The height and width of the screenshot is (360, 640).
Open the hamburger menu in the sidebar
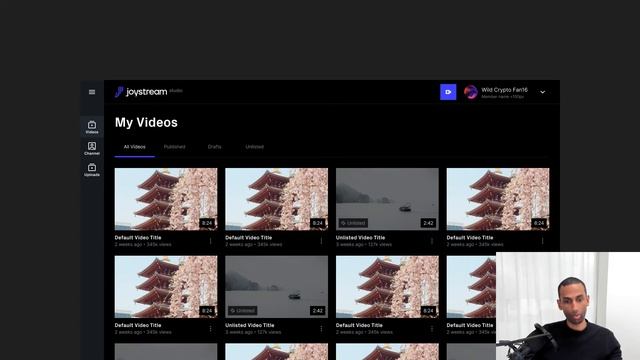[x=92, y=92]
